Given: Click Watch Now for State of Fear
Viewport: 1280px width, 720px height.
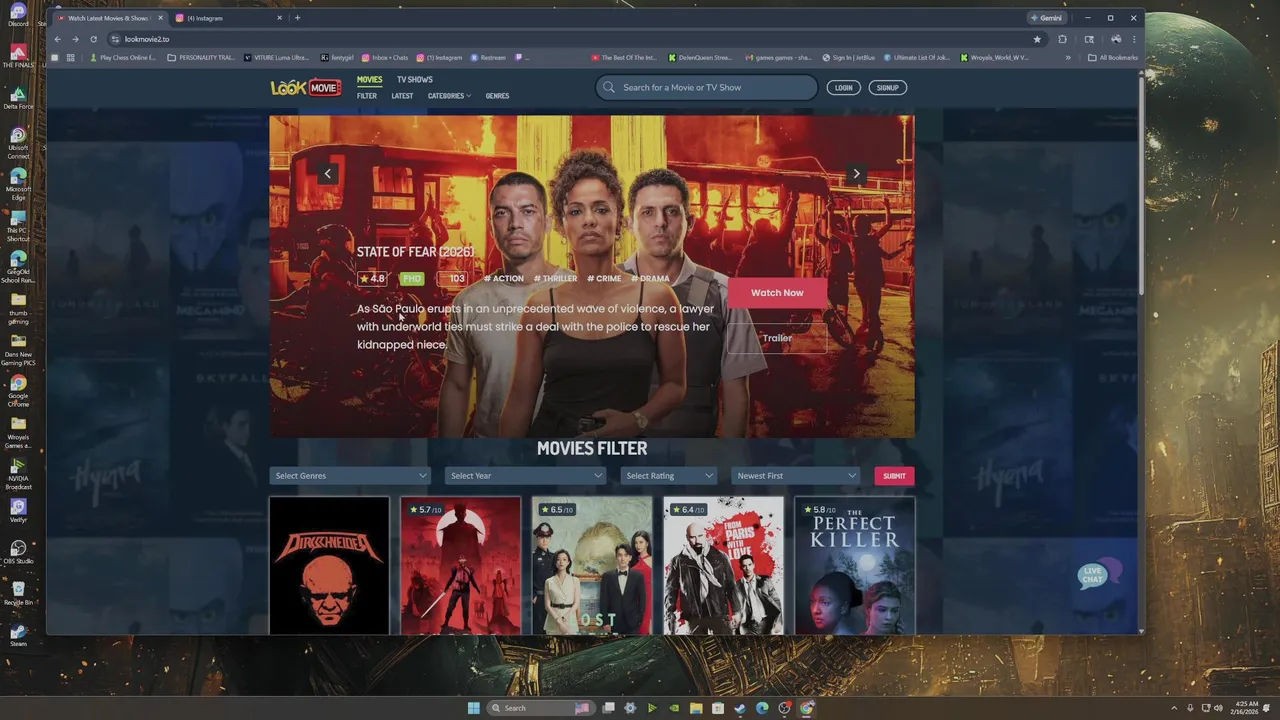Looking at the screenshot, I should pos(777,293).
